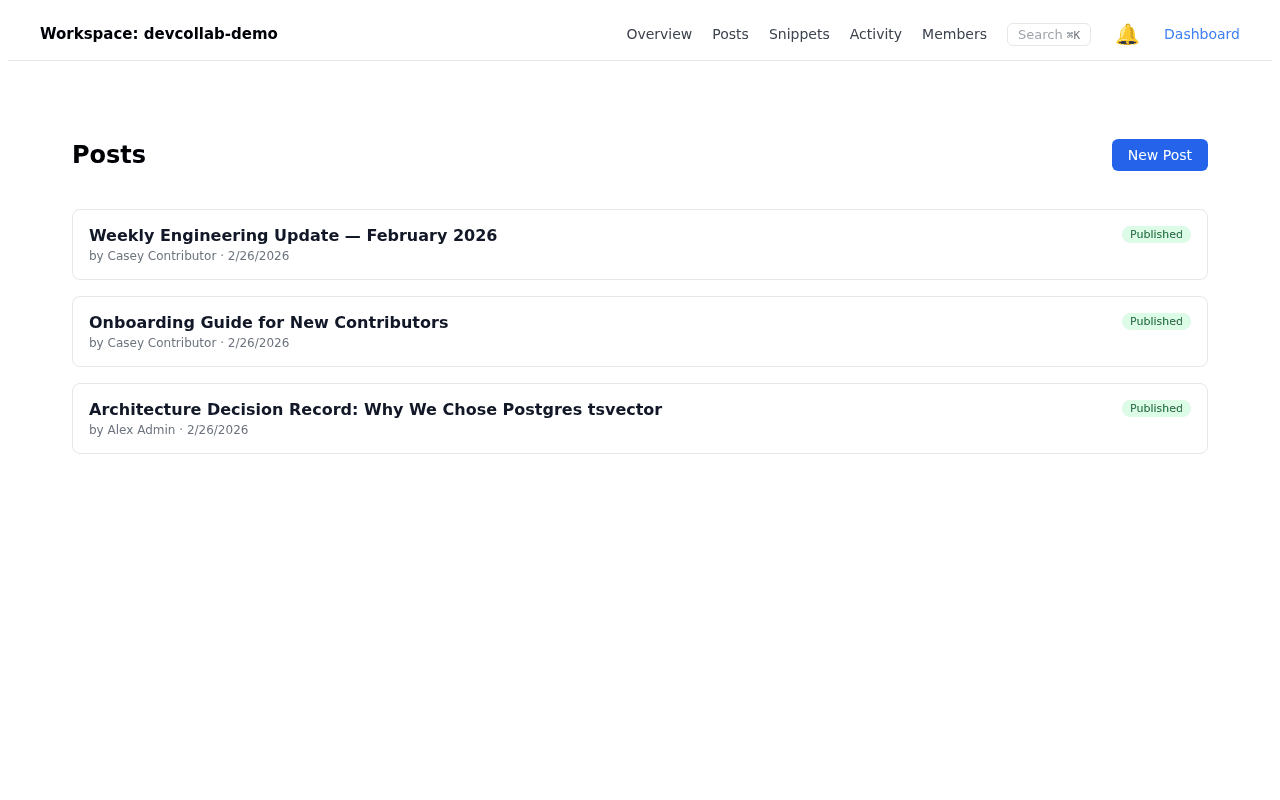The image size is (1280, 800).
Task: Create a post with New Post button
Action: 1159,155
